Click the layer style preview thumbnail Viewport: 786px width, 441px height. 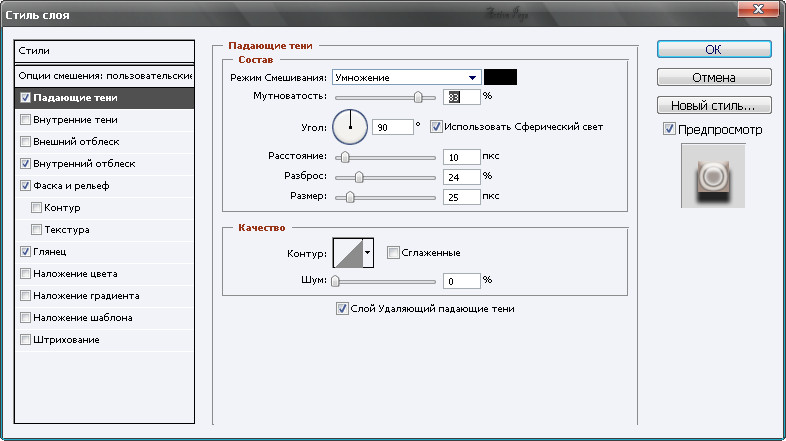713,175
